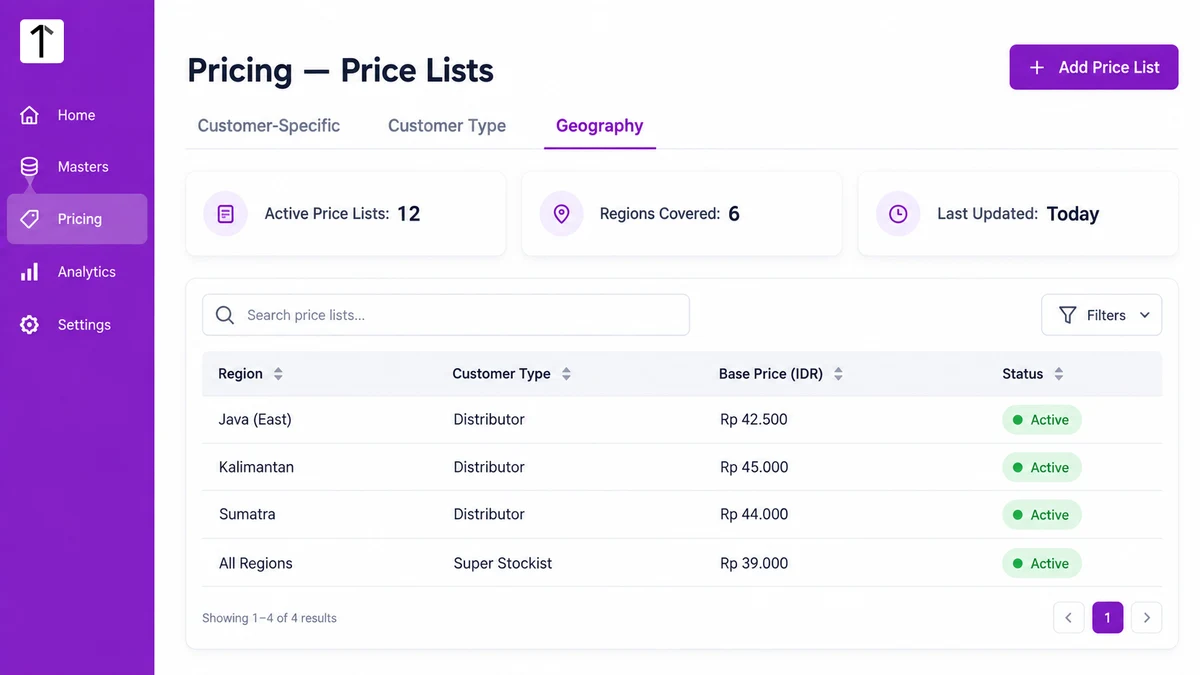Click the Last Updated clock icon
This screenshot has height=675, width=1200.
[898, 214]
